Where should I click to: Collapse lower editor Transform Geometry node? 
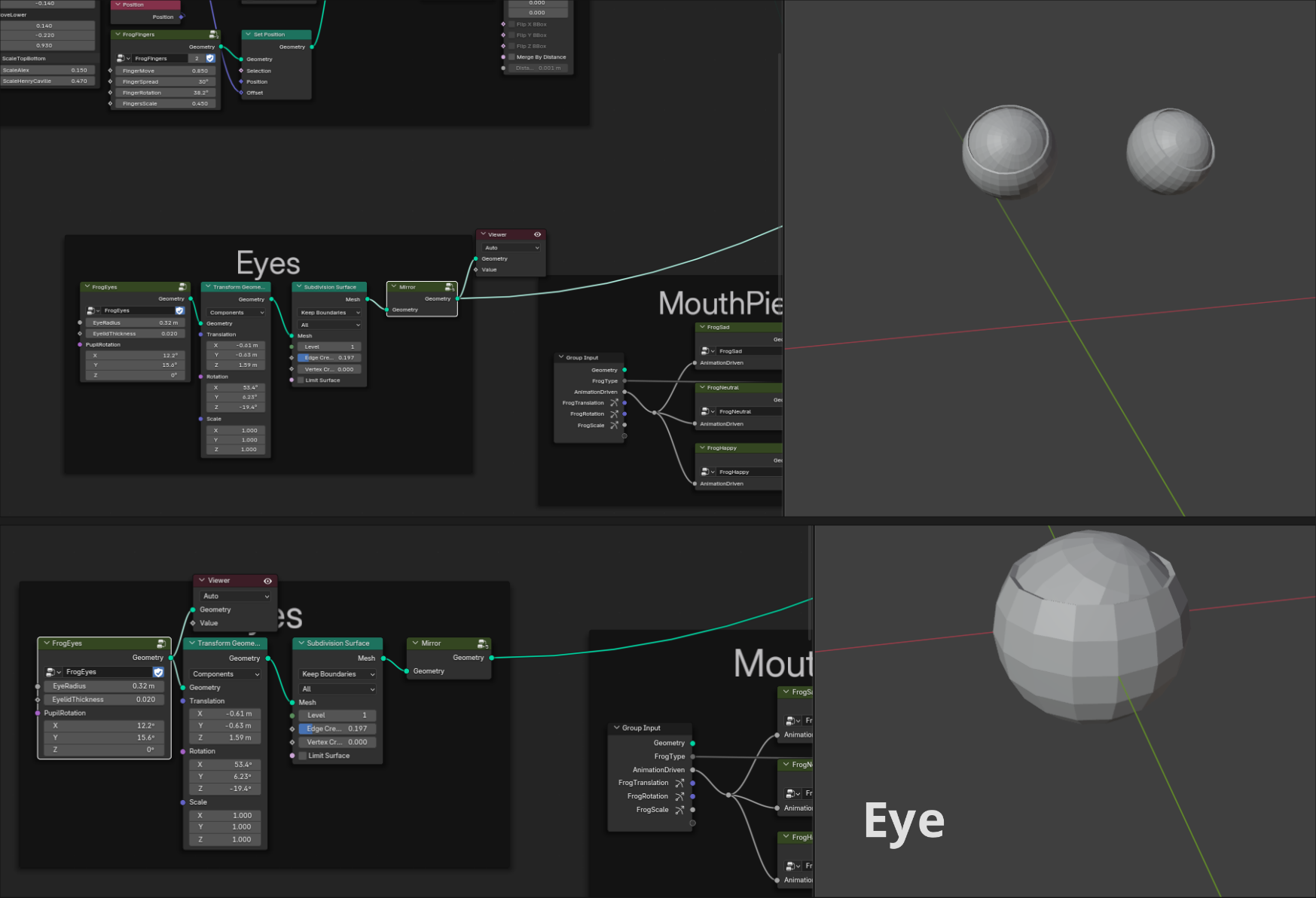click(191, 643)
